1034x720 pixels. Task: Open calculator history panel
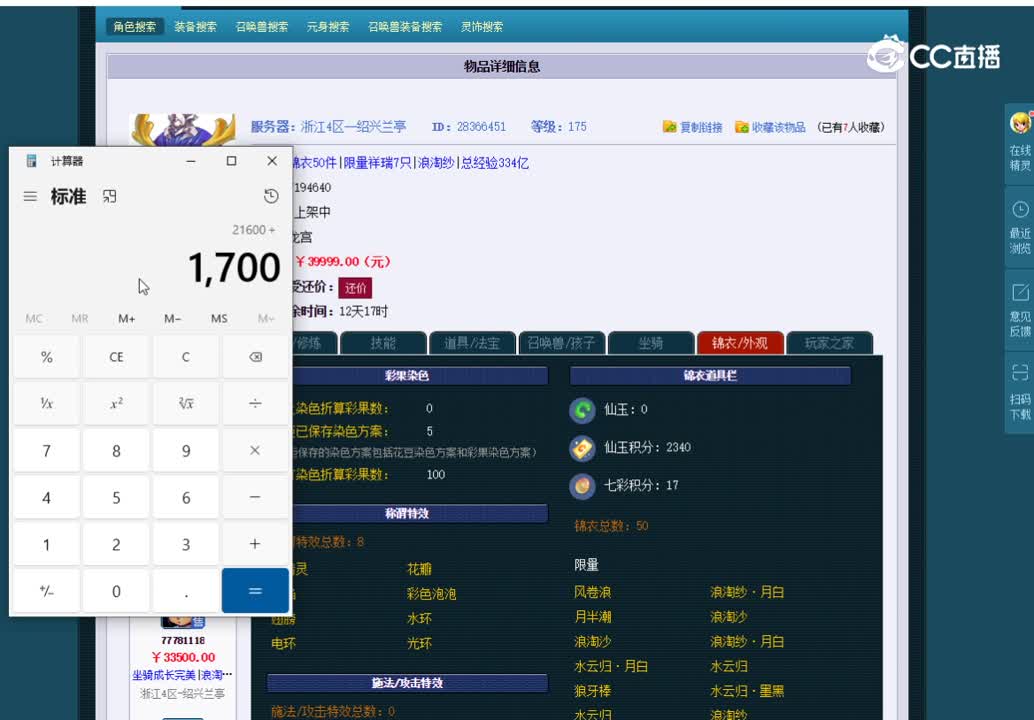coord(271,196)
